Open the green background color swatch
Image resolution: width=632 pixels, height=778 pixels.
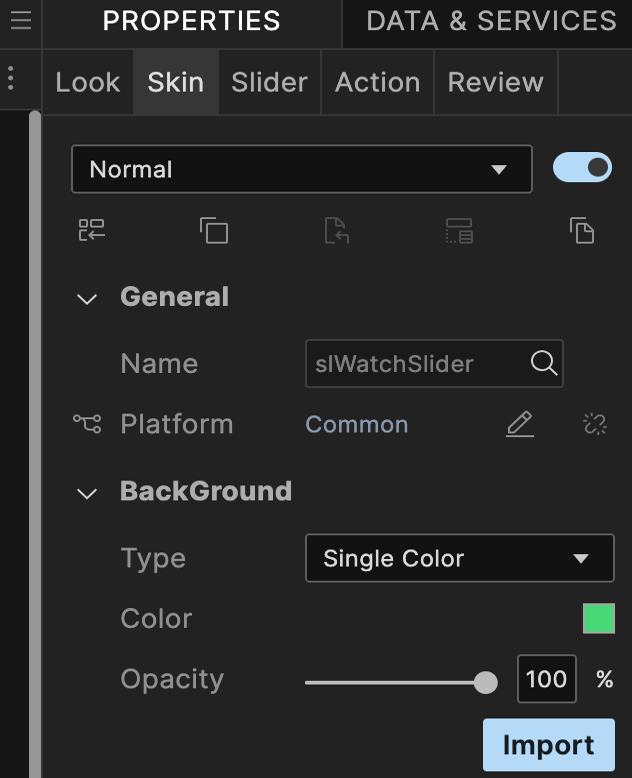point(598,619)
